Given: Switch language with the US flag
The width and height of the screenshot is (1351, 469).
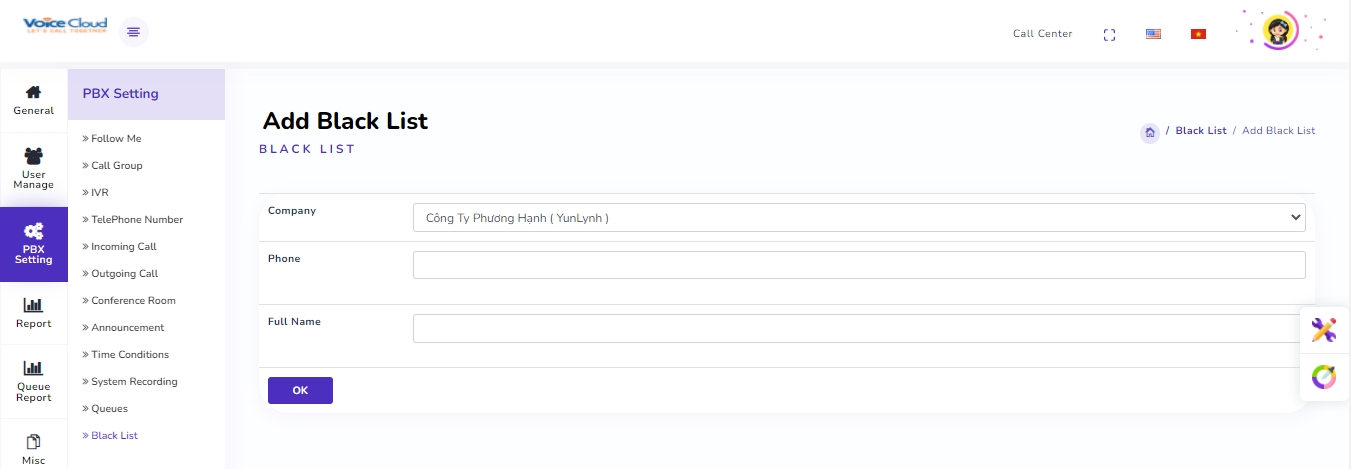Looking at the screenshot, I should (1153, 34).
